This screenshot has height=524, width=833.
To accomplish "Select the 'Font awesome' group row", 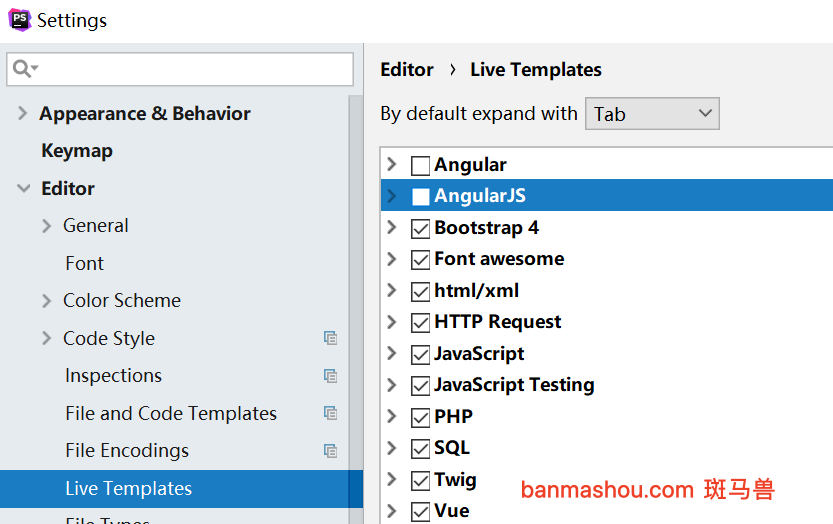I will click(x=607, y=259).
